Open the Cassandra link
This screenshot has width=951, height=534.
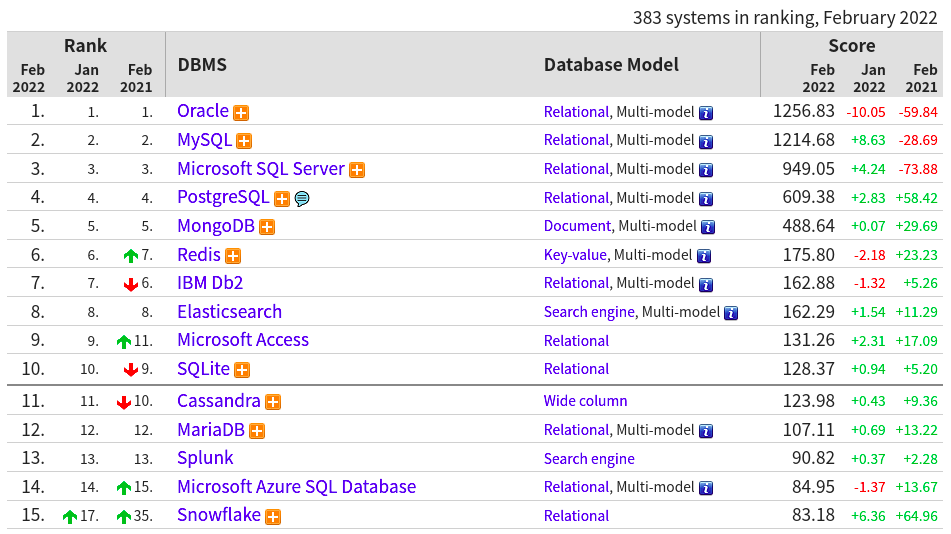tap(218, 400)
